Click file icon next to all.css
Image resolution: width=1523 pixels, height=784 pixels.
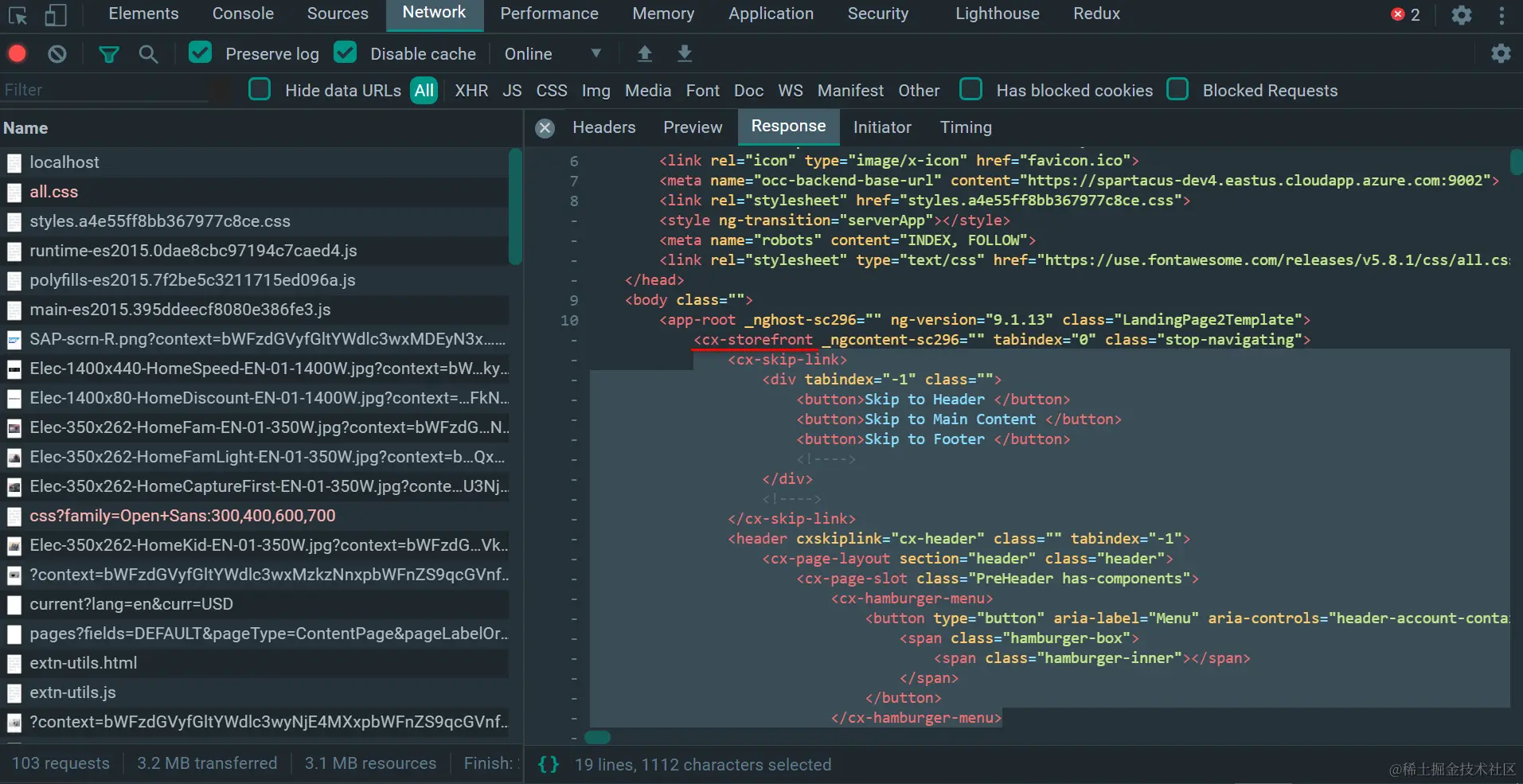[x=14, y=193]
